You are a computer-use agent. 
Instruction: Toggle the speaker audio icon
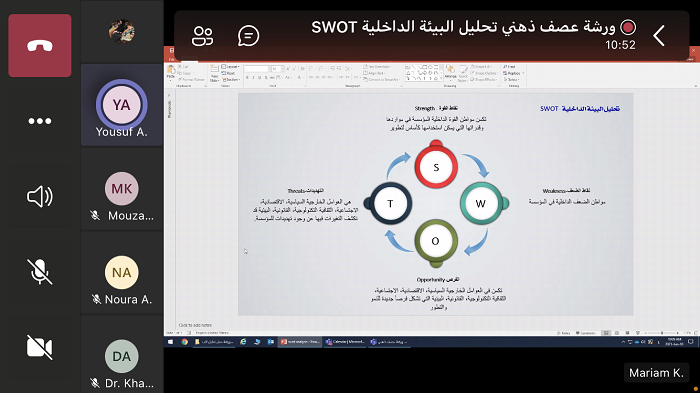(x=40, y=196)
